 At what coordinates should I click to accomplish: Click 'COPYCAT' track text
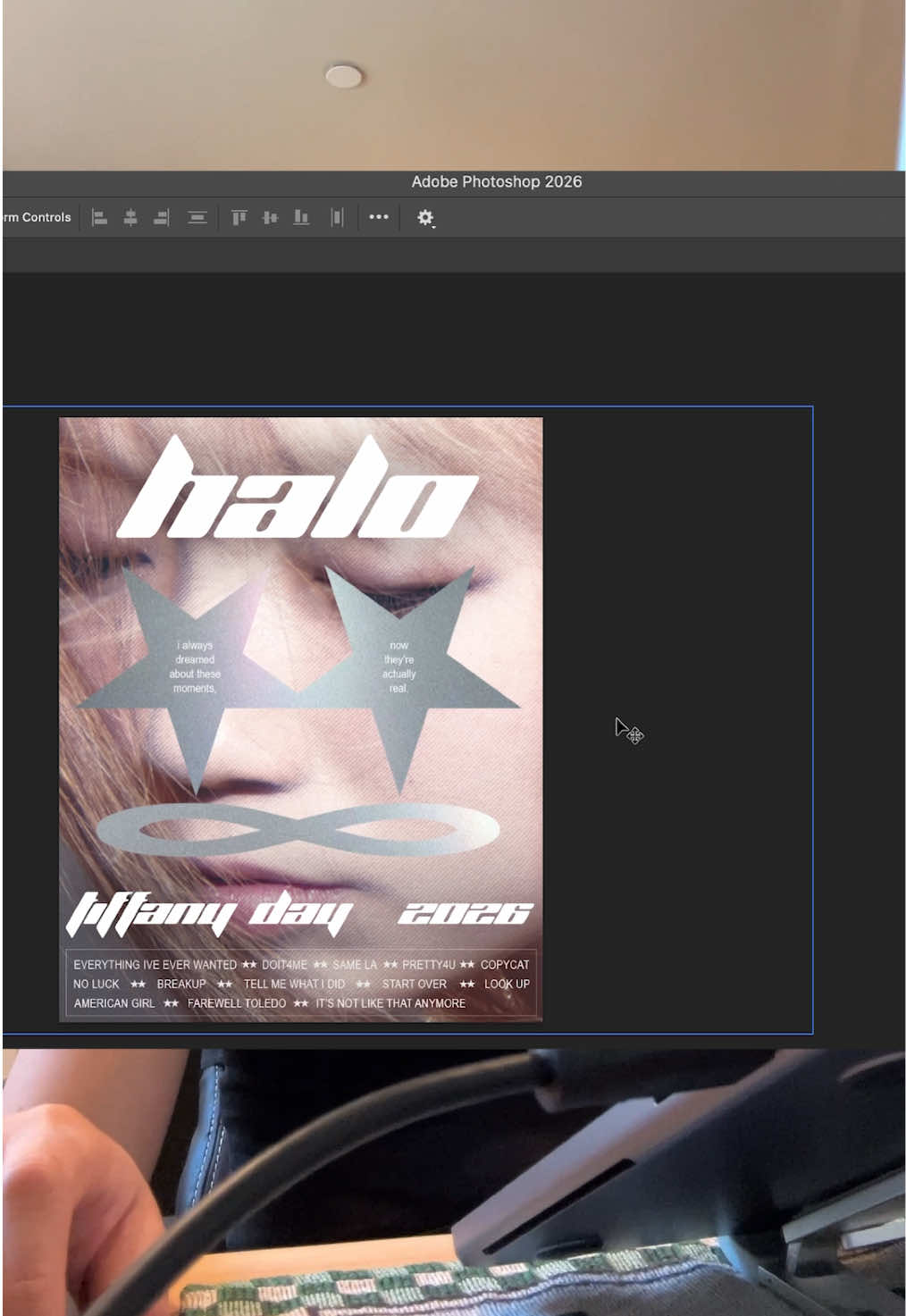505,965
